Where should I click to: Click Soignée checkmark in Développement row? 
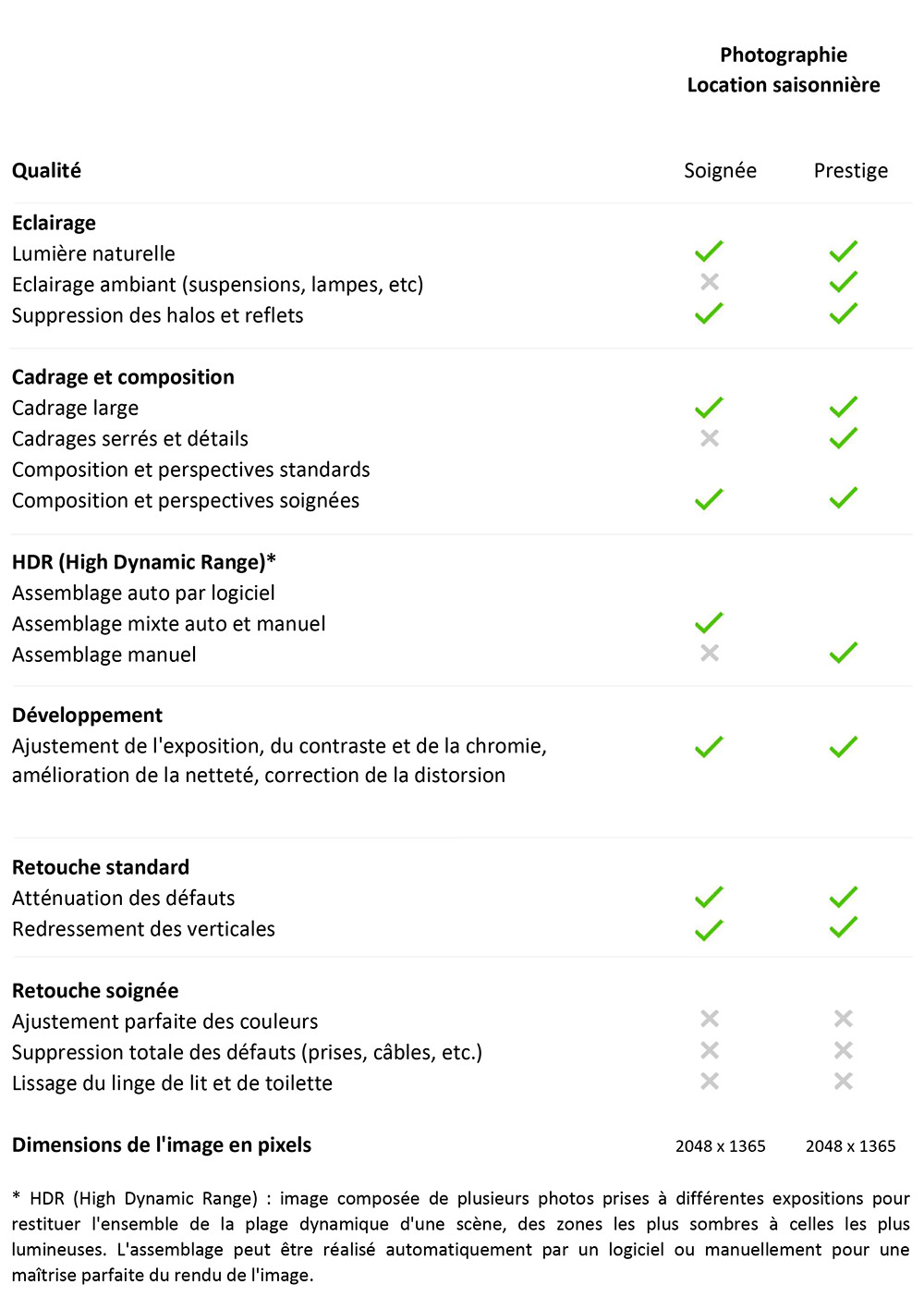pyautogui.click(x=709, y=747)
